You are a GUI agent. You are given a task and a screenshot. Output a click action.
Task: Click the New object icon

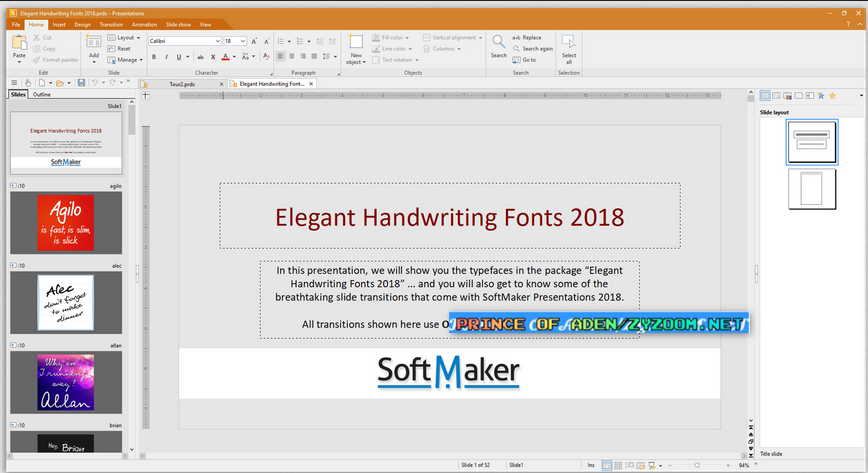[x=355, y=42]
